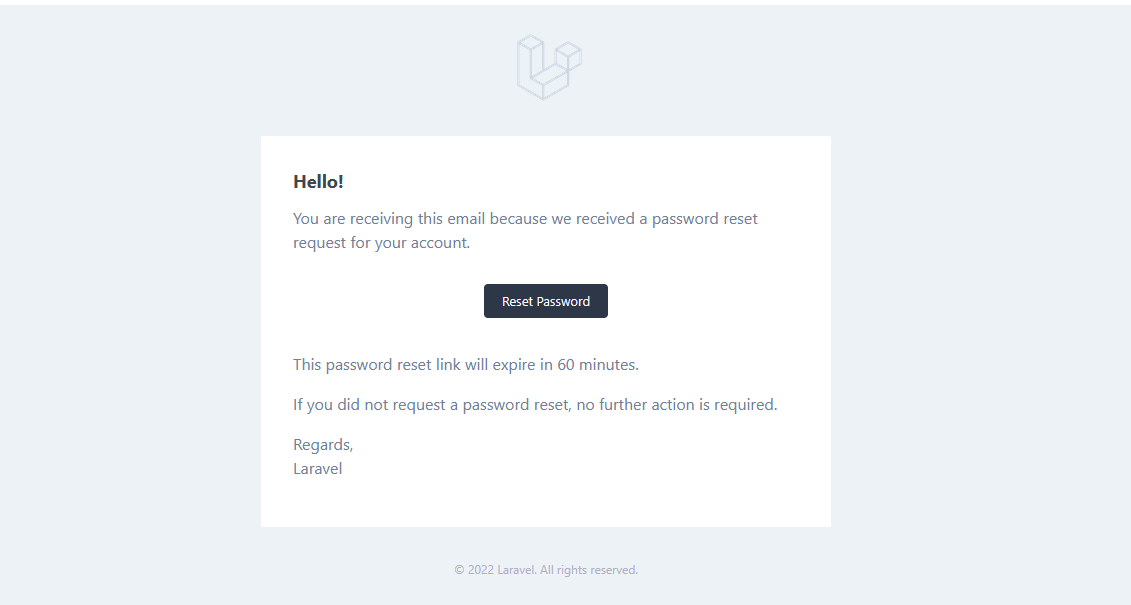Click the phrase 'no further action is required'
The height and width of the screenshot is (605, 1131).
point(675,405)
